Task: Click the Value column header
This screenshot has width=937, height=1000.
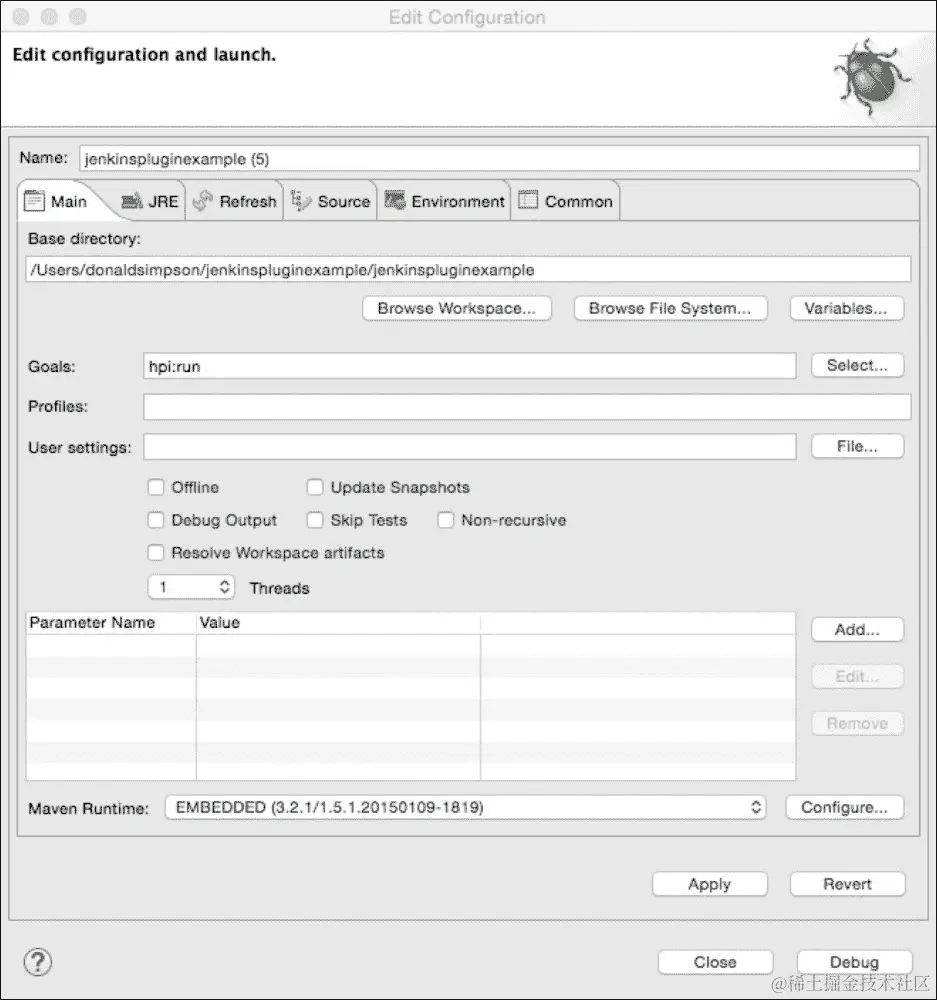Action: click(338, 622)
